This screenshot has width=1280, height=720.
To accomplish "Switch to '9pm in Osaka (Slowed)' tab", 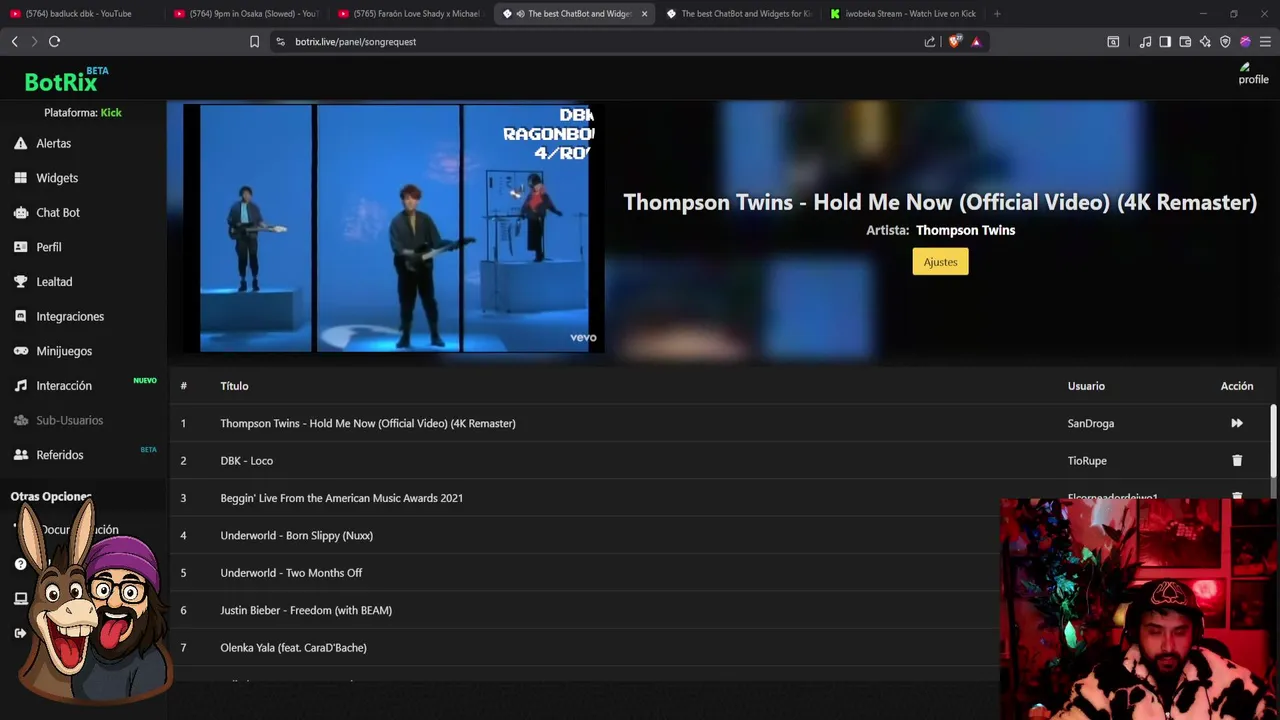I will point(245,14).
